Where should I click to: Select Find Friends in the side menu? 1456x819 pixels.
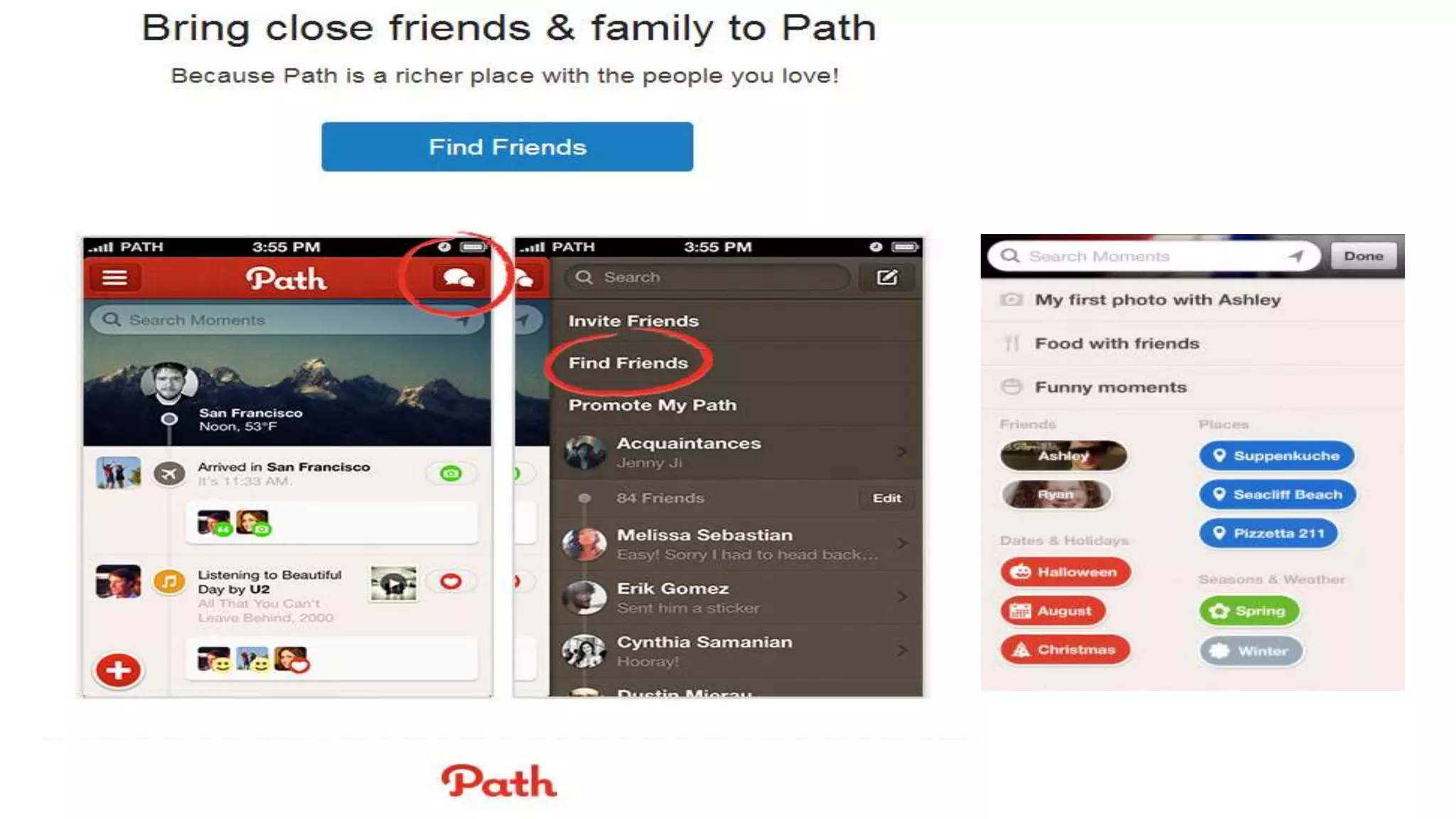point(628,363)
